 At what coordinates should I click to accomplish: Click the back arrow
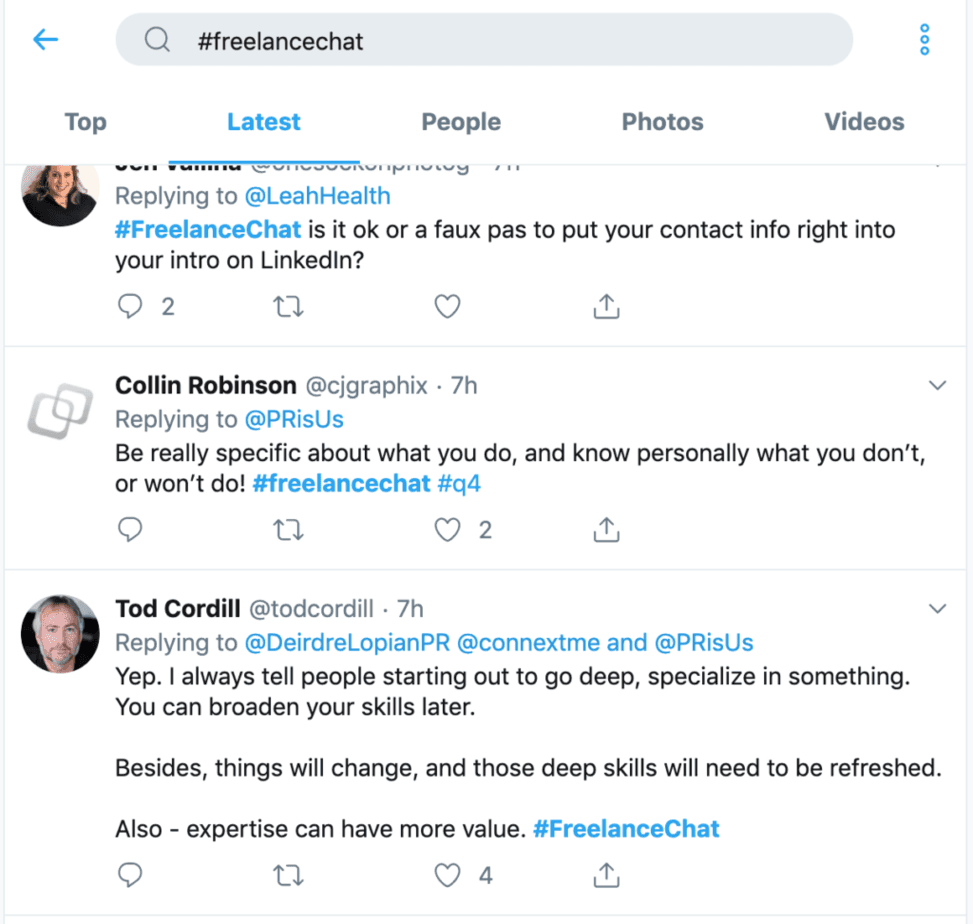46,40
